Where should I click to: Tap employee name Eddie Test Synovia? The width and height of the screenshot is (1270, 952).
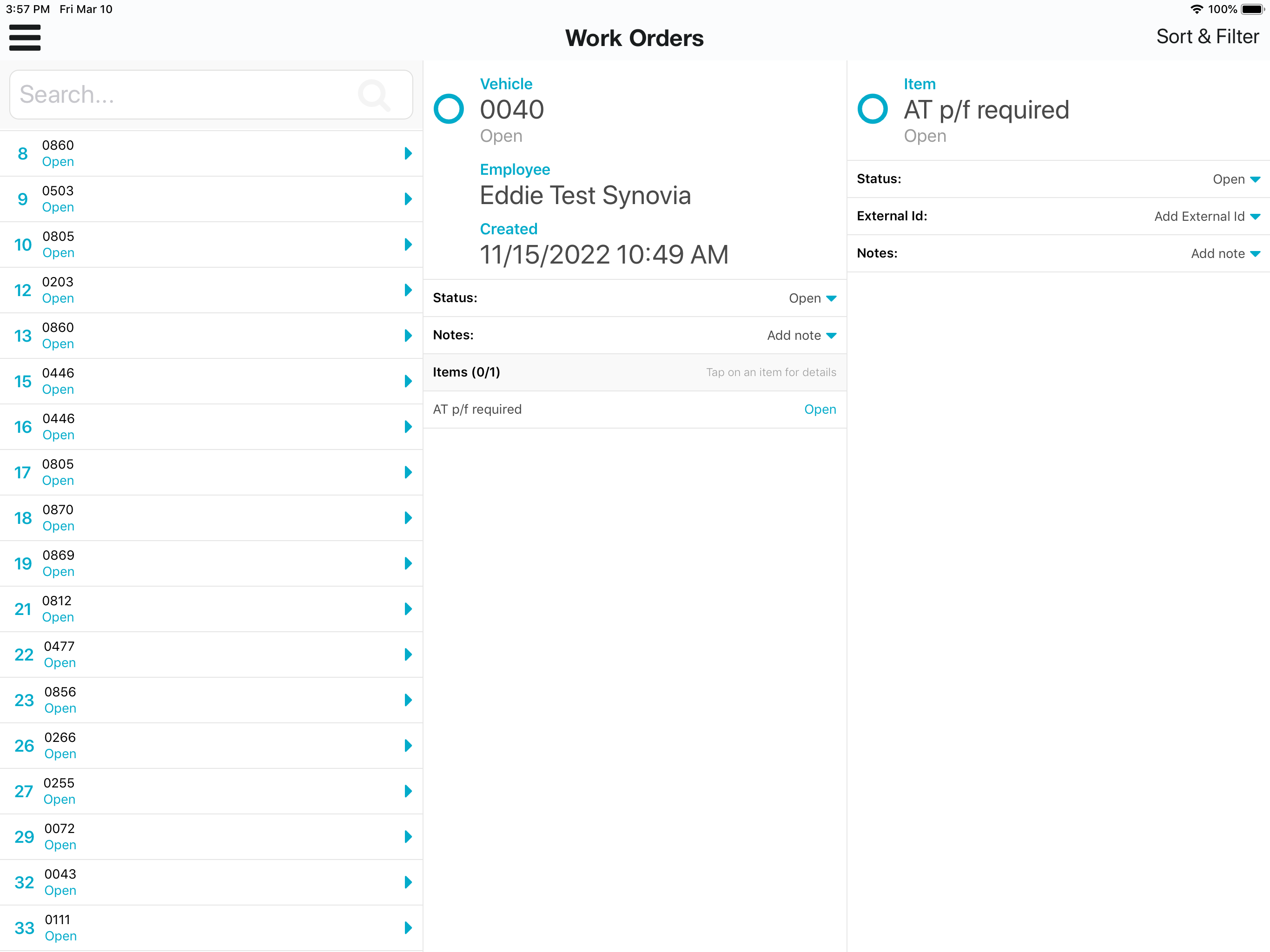[585, 195]
